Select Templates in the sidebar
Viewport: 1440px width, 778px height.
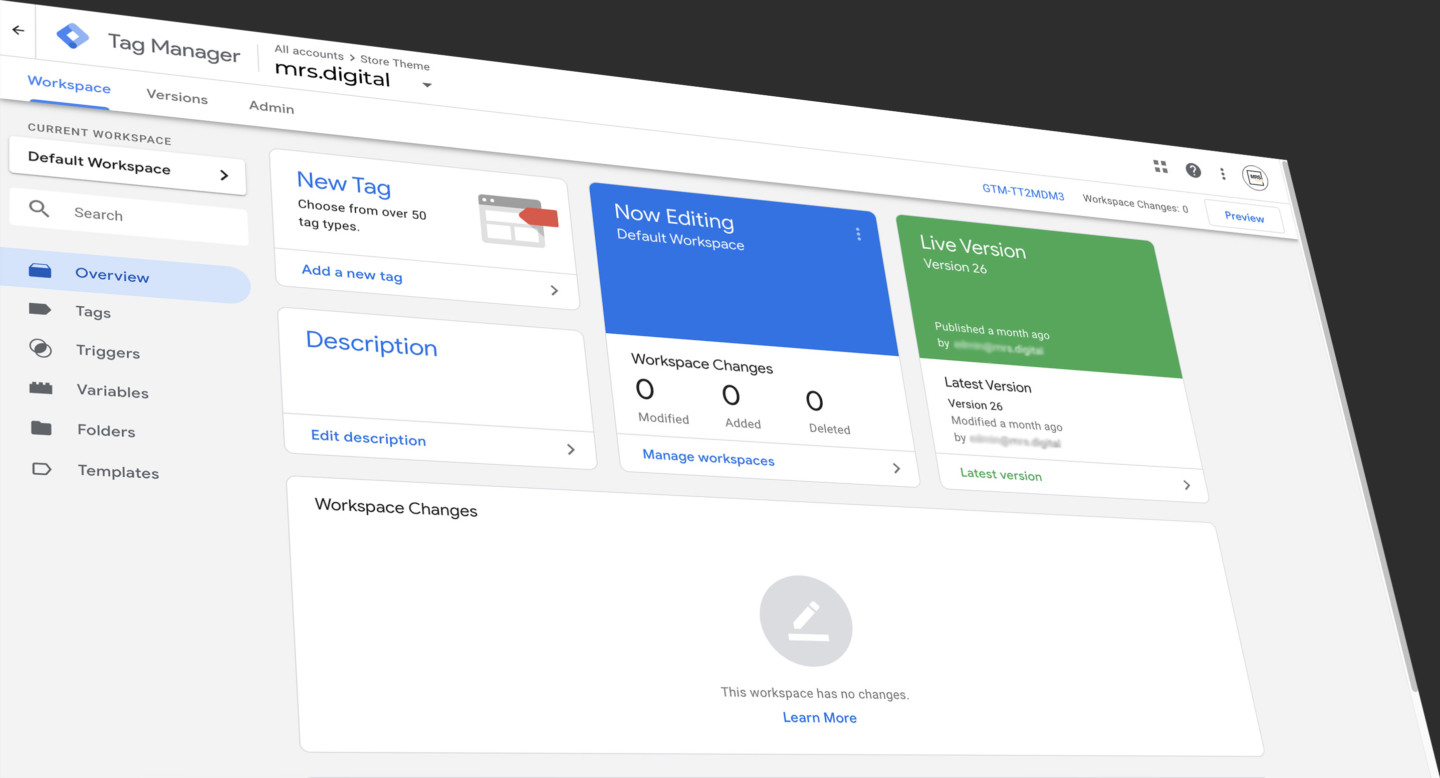pos(117,471)
